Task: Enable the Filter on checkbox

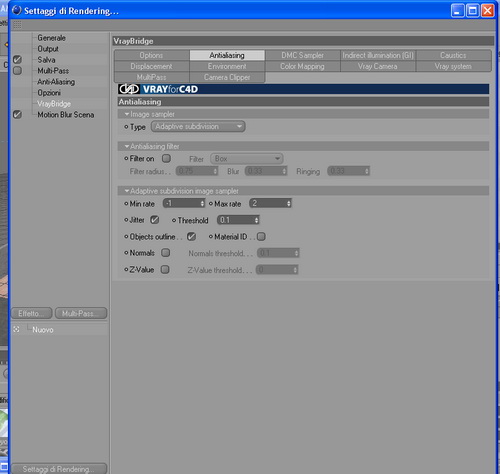Action: 166,159
